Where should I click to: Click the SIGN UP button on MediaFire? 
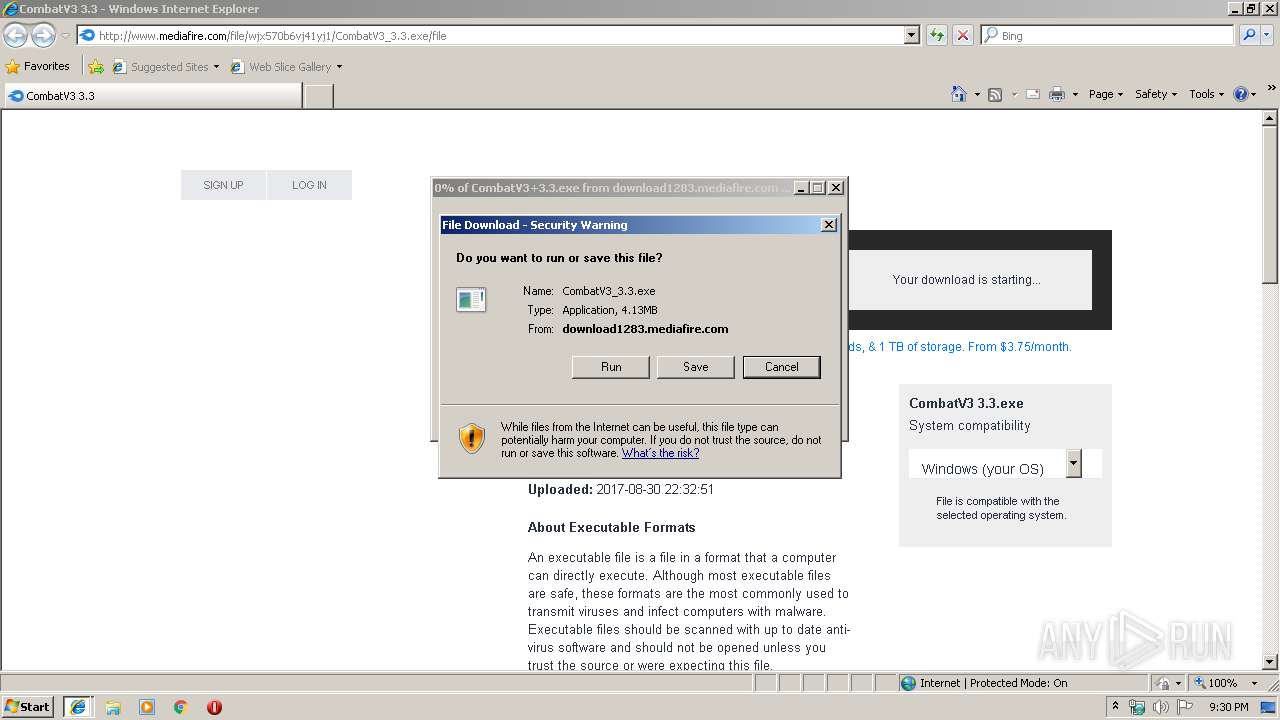223,185
